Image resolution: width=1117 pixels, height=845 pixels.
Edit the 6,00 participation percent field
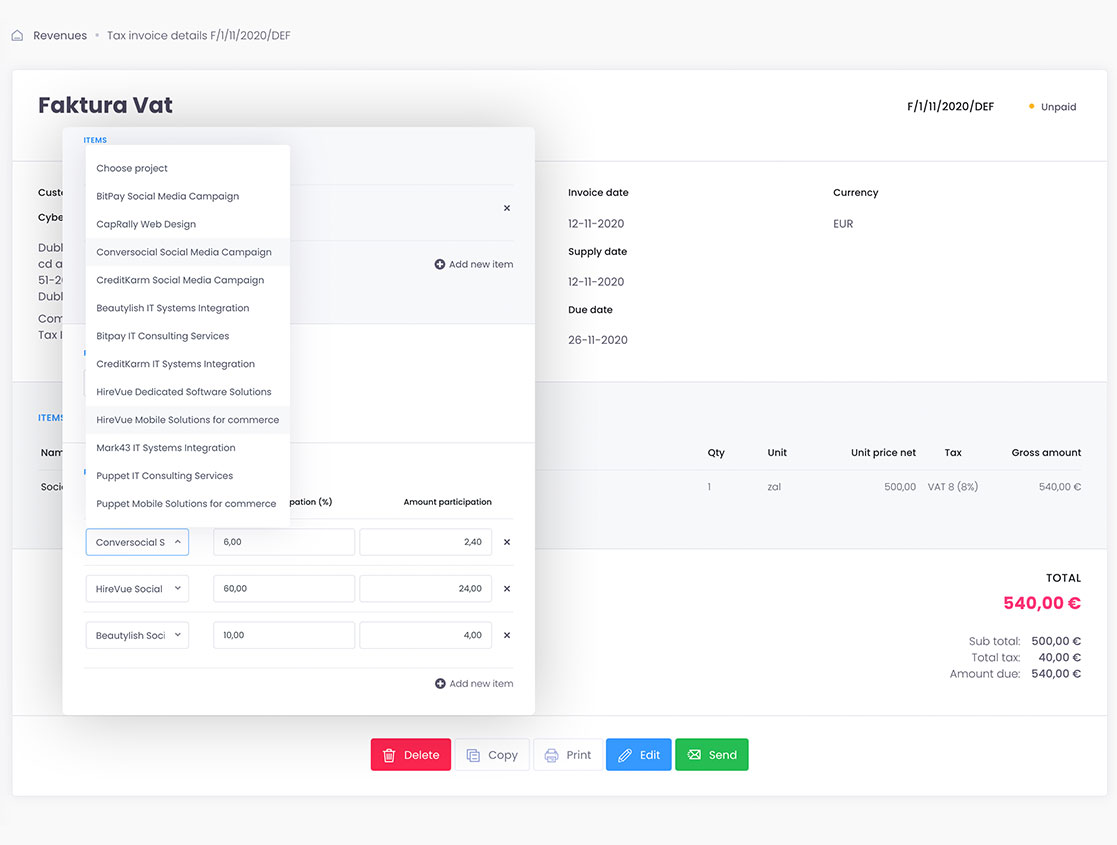[284, 542]
